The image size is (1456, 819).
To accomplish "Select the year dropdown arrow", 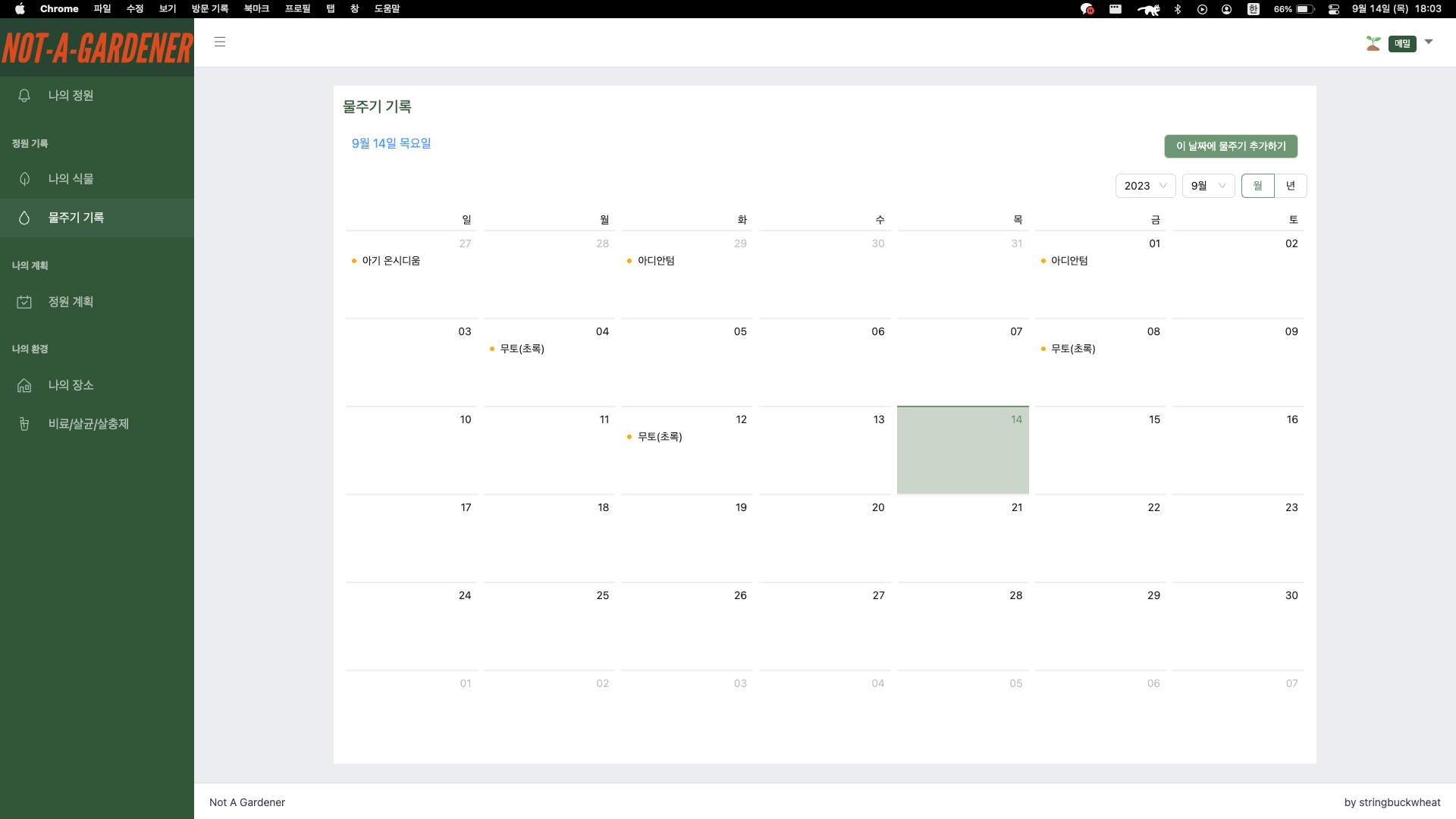I will coord(1163,185).
